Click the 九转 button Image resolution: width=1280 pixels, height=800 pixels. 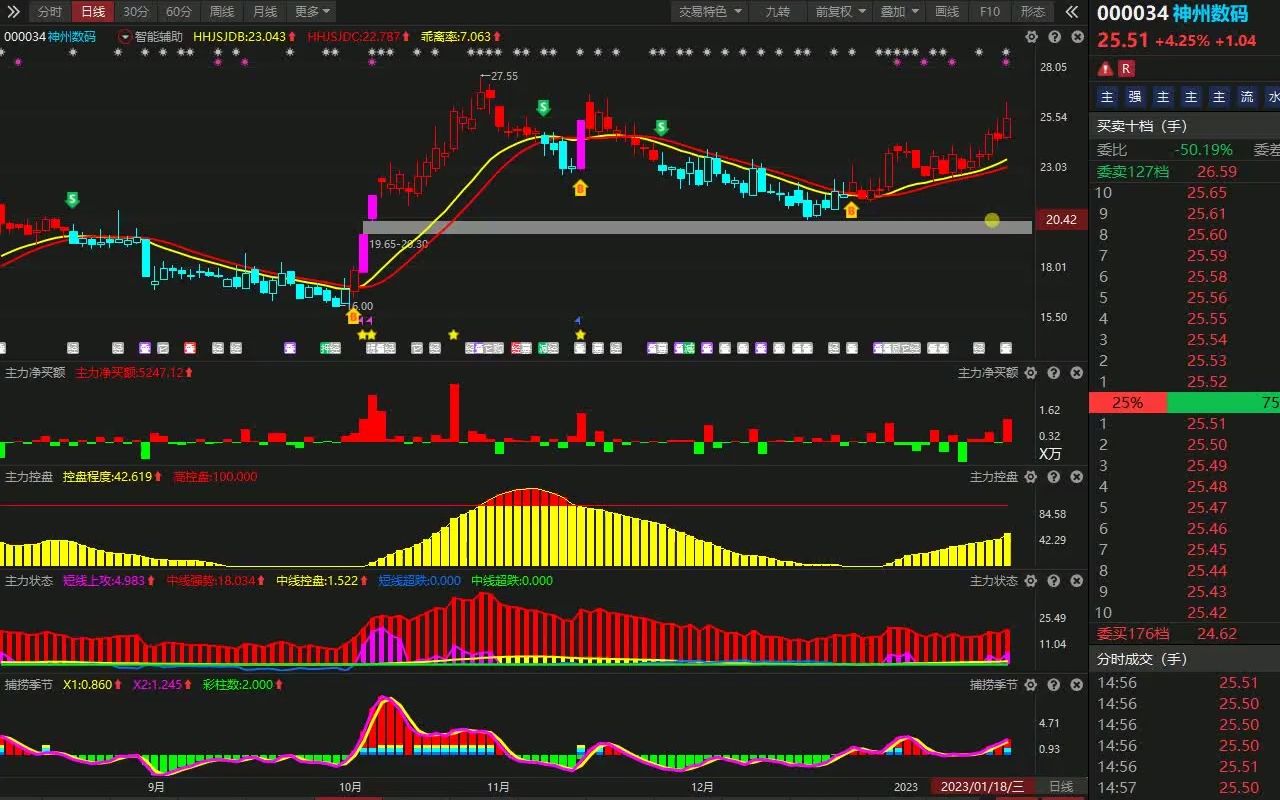click(x=777, y=12)
